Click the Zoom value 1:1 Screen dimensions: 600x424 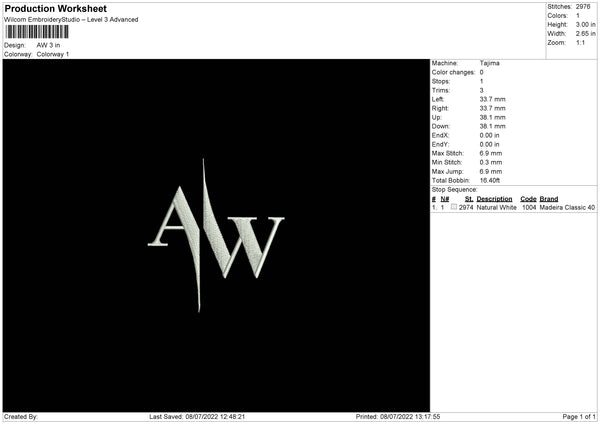tap(580, 42)
